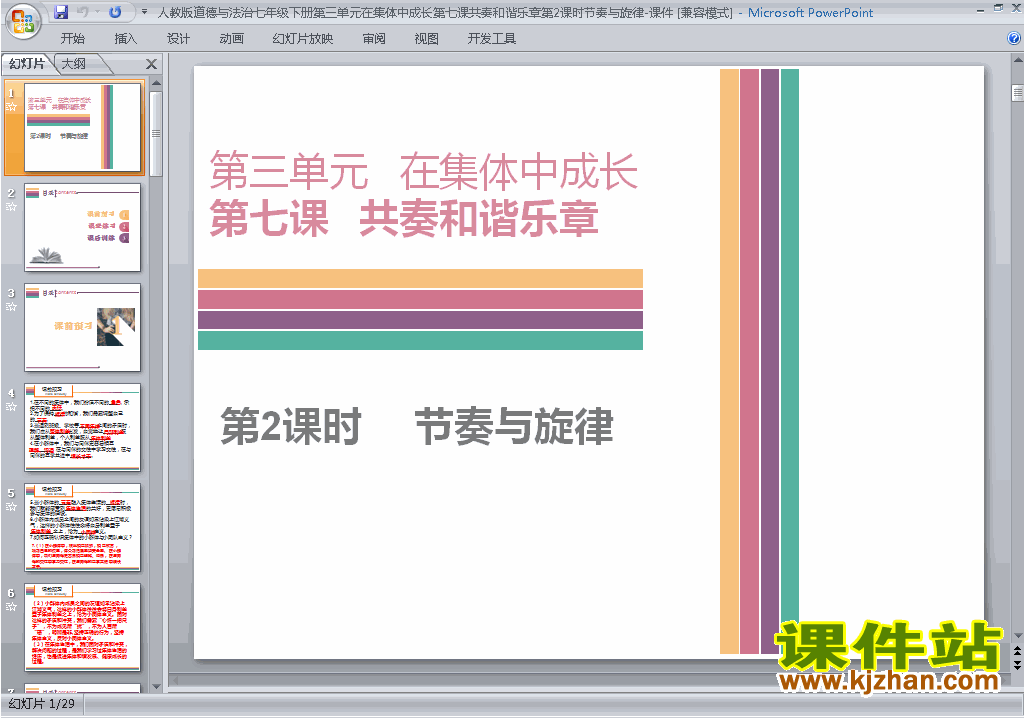The image size is (1024, 718).
Task: Show the 幻灯片 thumbnails pane tab
Action: (x=27, y=63)
